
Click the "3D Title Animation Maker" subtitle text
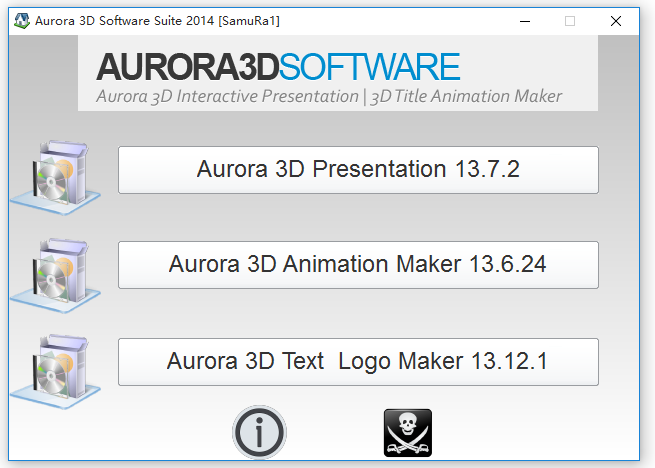[465, 97]
